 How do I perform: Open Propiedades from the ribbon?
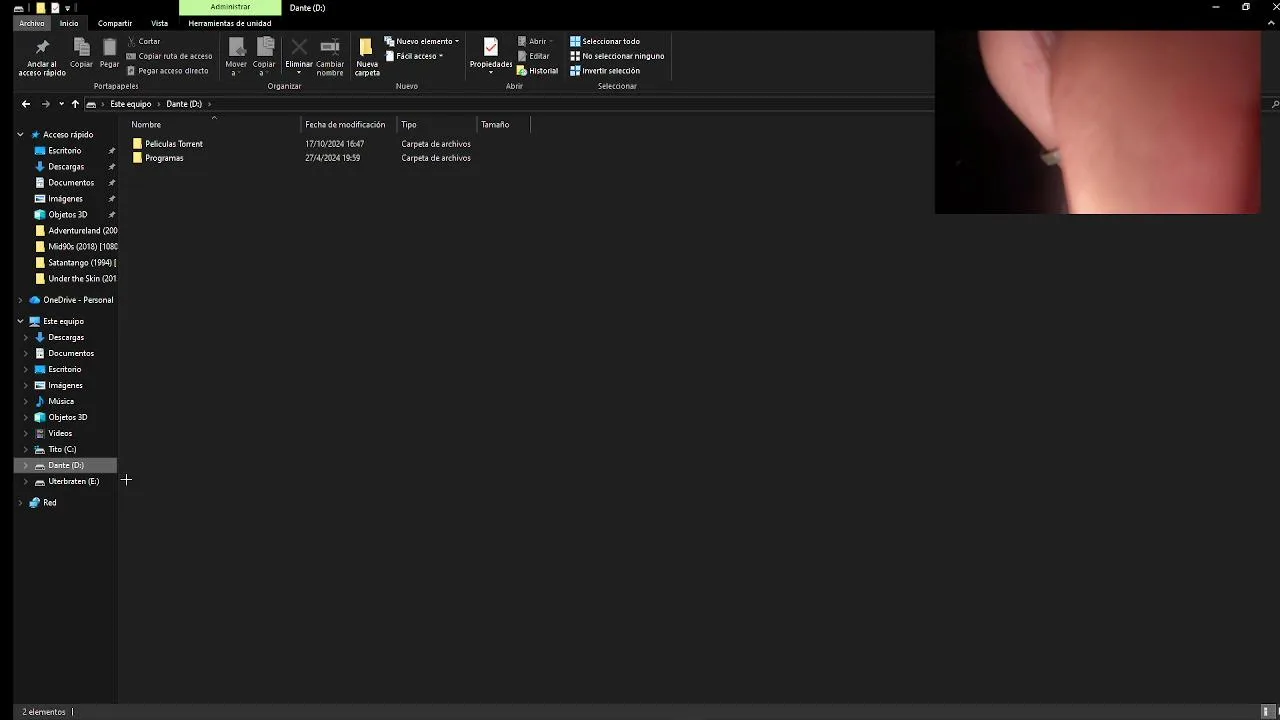coord(491,57)
